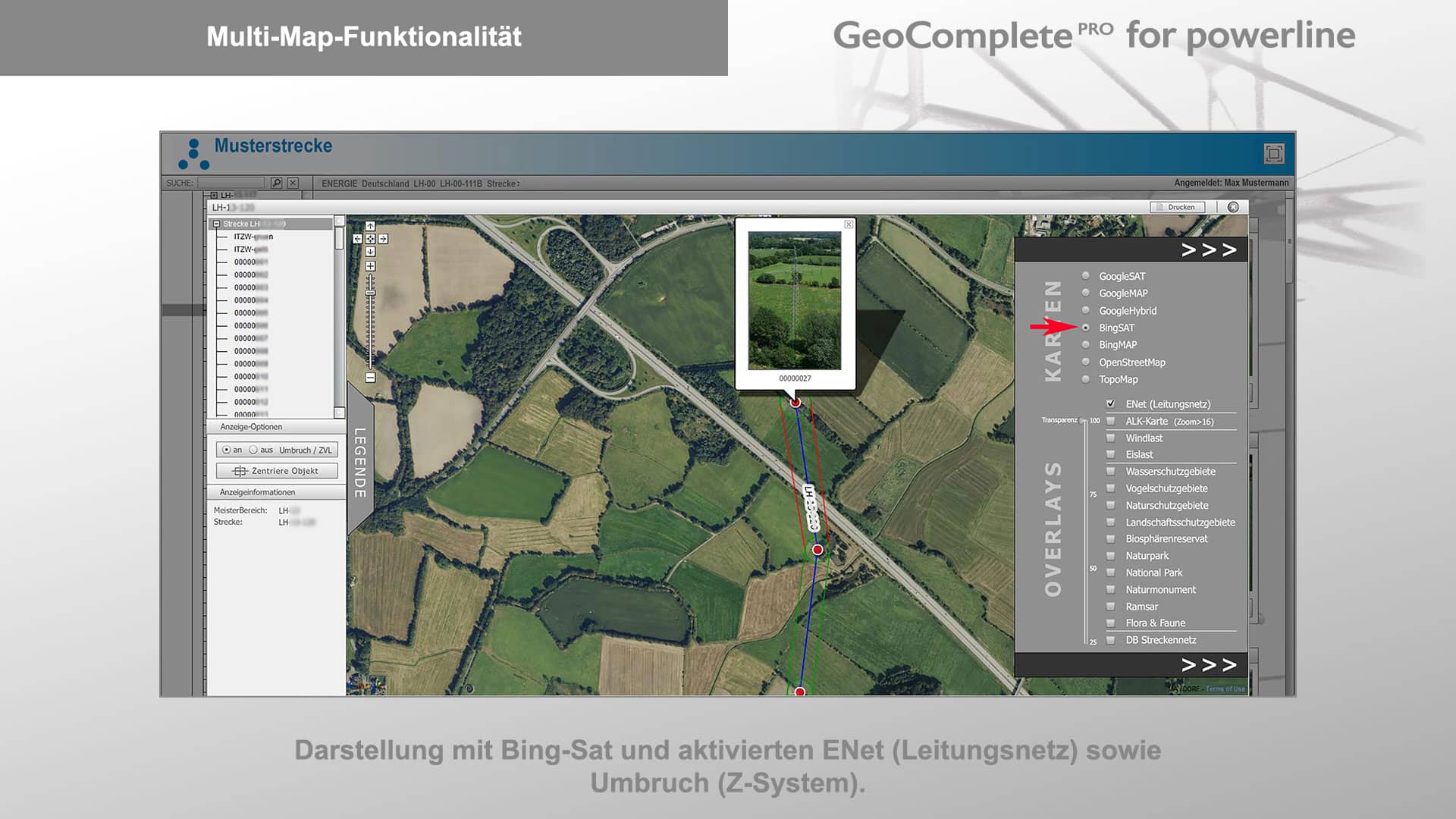This screenshot has height=819, width=1456.
Task: Click the zoom-in plus icon on the map
Action: (x=370, y=265)
